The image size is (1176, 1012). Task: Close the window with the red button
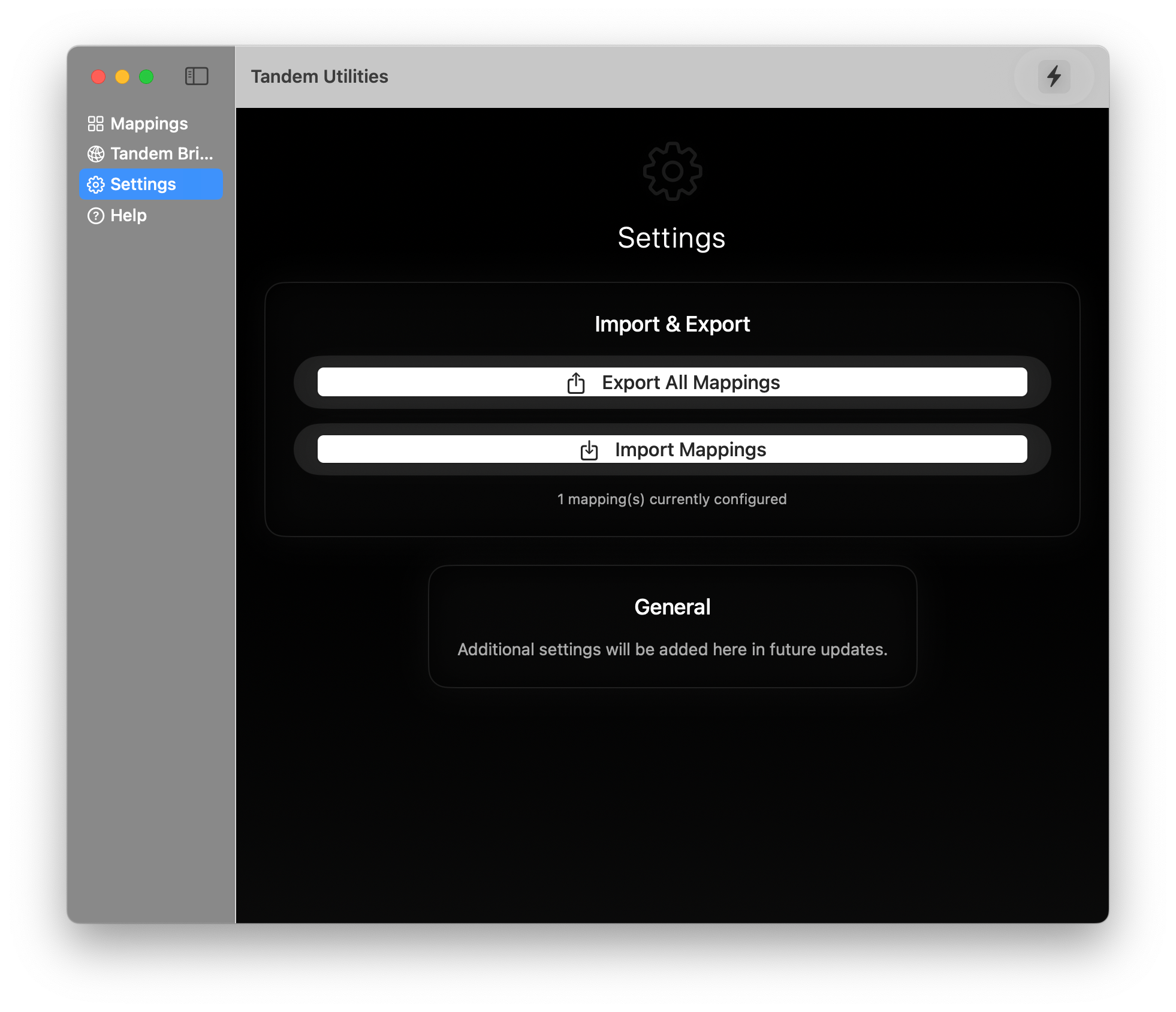98,77
